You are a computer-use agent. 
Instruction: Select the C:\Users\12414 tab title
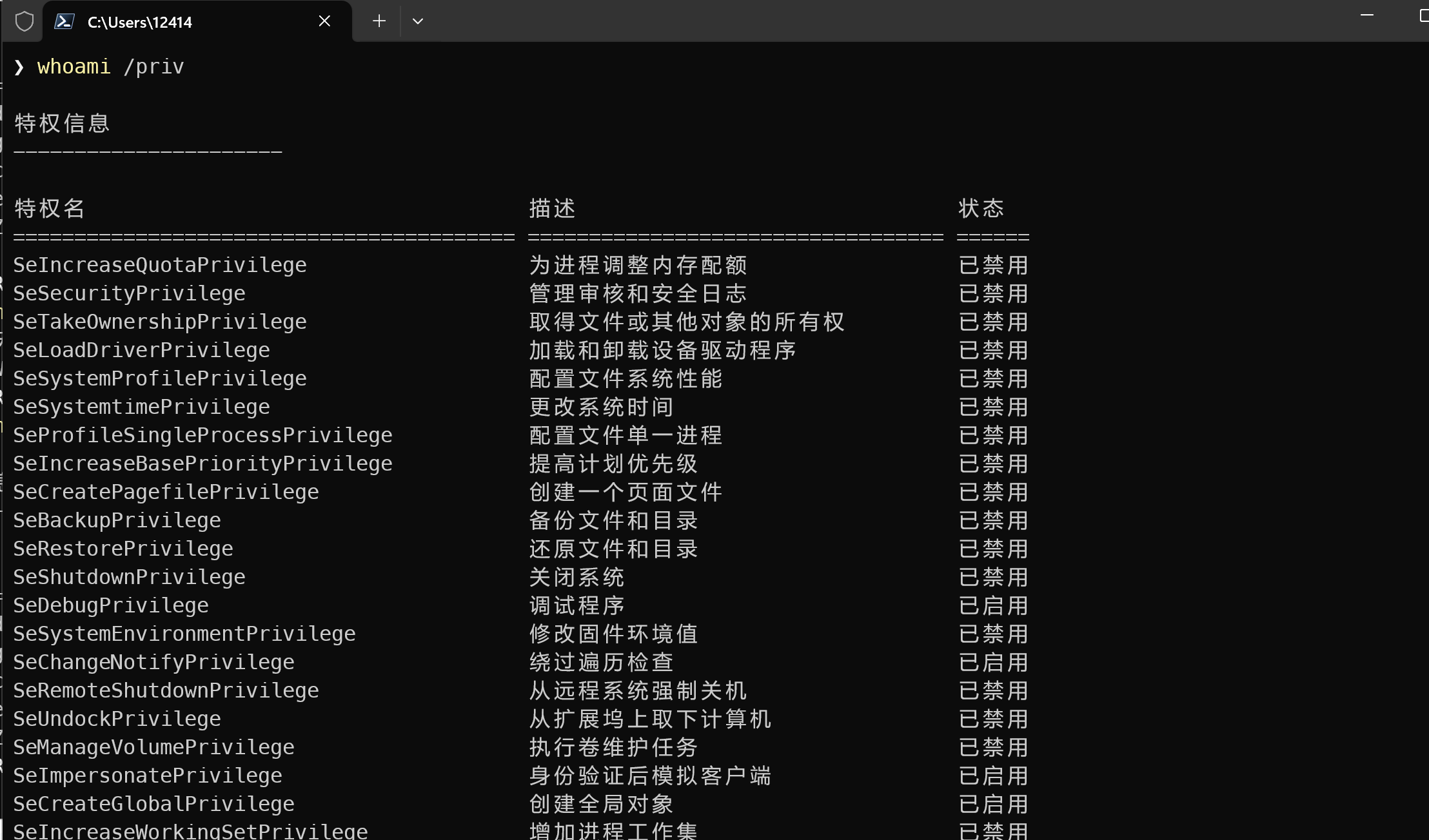tap(140, 23)
